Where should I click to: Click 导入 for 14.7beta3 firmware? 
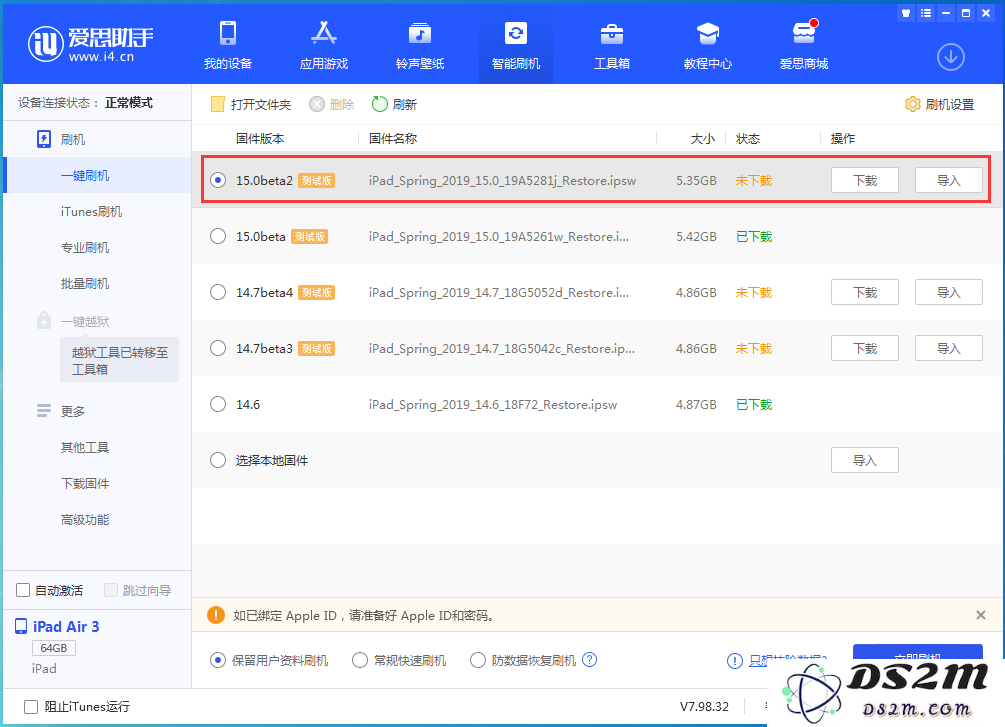[x=949, y=348]
